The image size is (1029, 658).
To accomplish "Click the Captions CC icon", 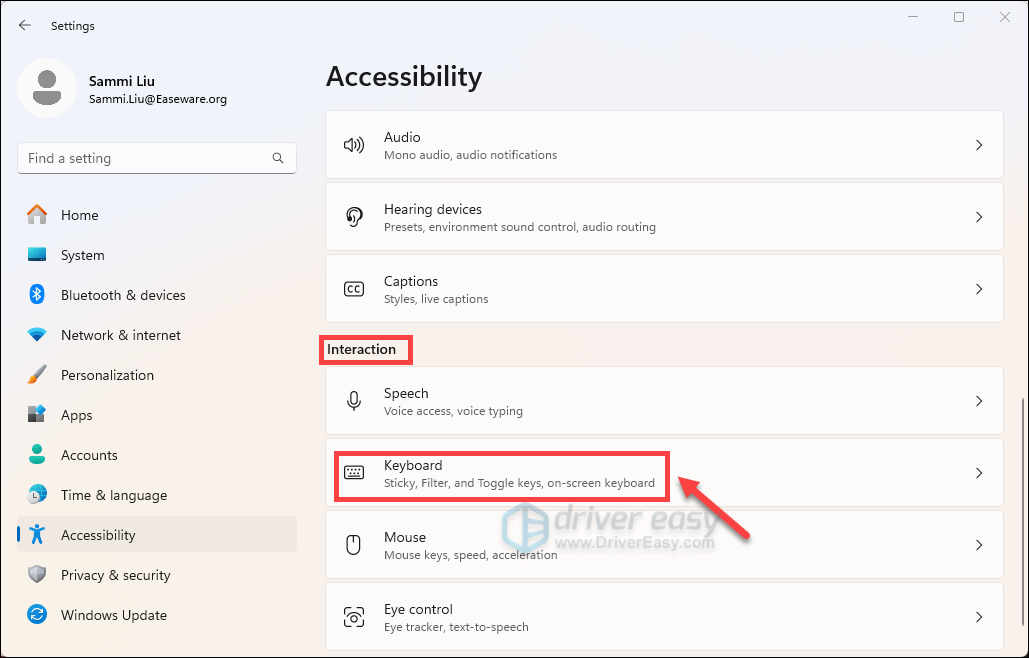I will (354, 288).
